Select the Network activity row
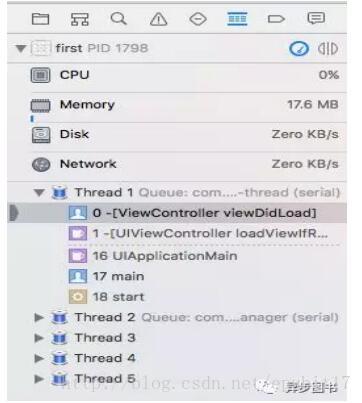Image resolution: width=362 pixels, height=403 pixels. click(185, 164)
